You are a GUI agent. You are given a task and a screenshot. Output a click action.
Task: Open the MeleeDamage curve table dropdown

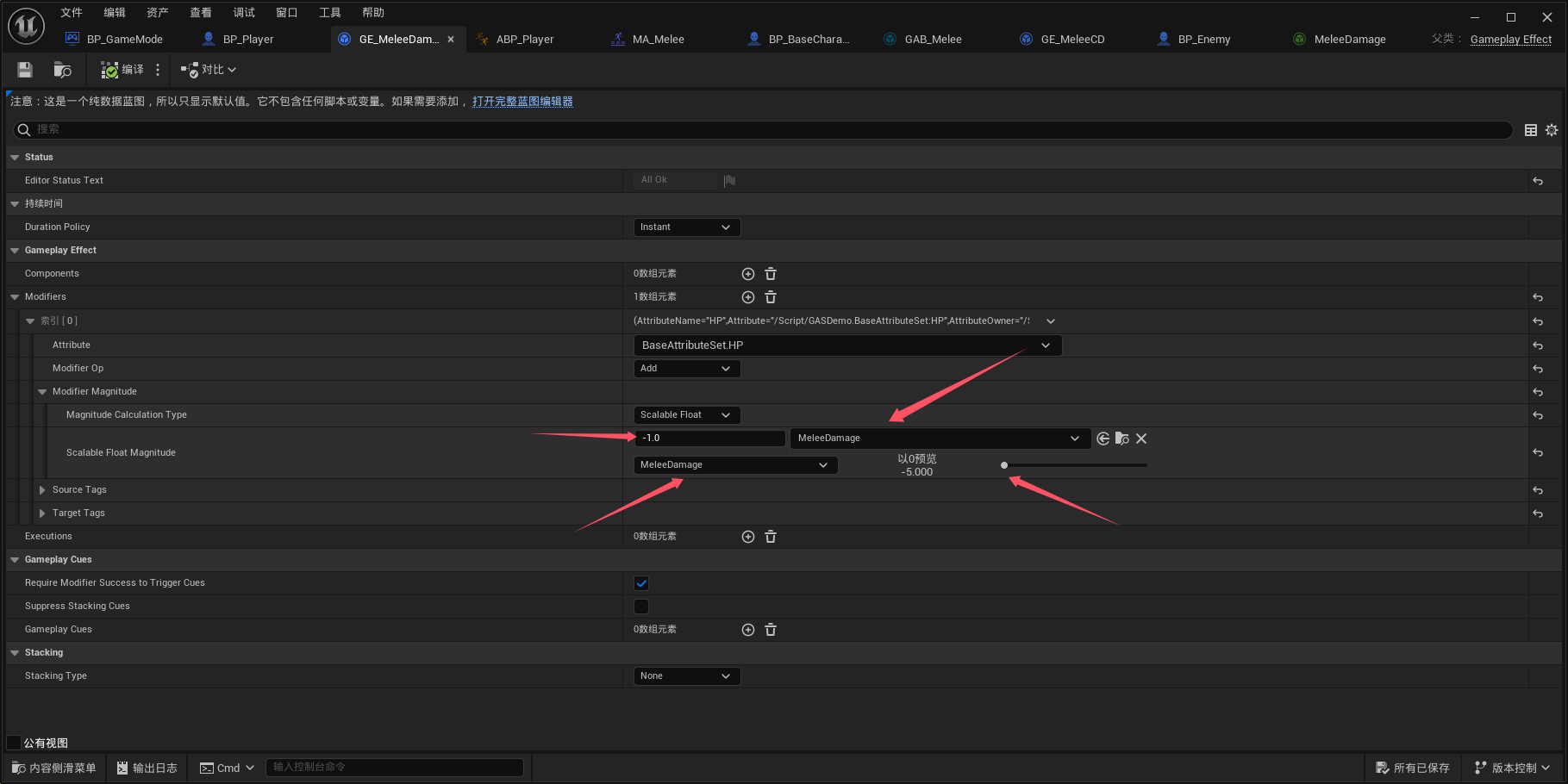939,439
